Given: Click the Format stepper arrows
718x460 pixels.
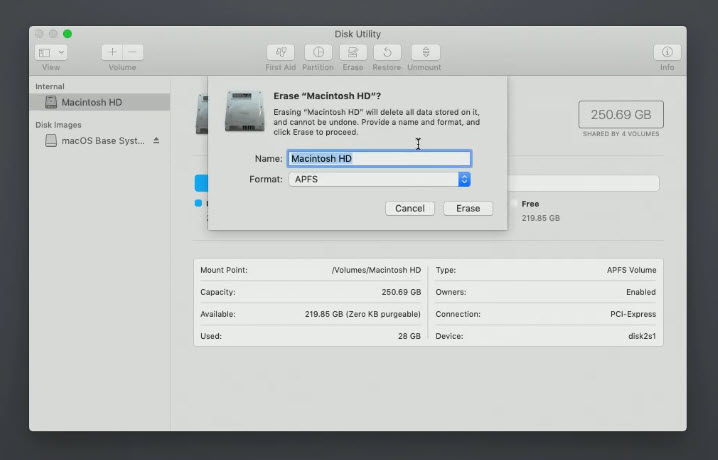Looking at the screenshot, I should click(x=464, y=179).
